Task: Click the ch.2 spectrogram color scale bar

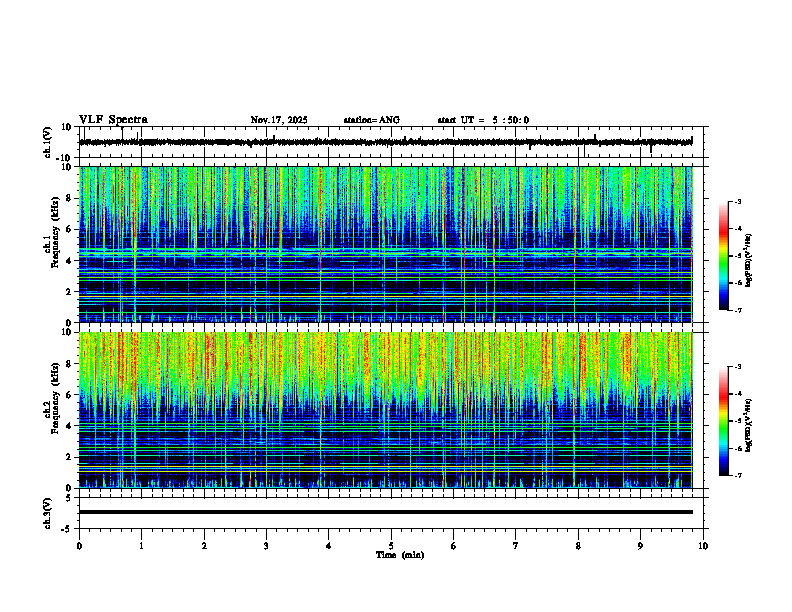Action: click(x=724, y=421)
